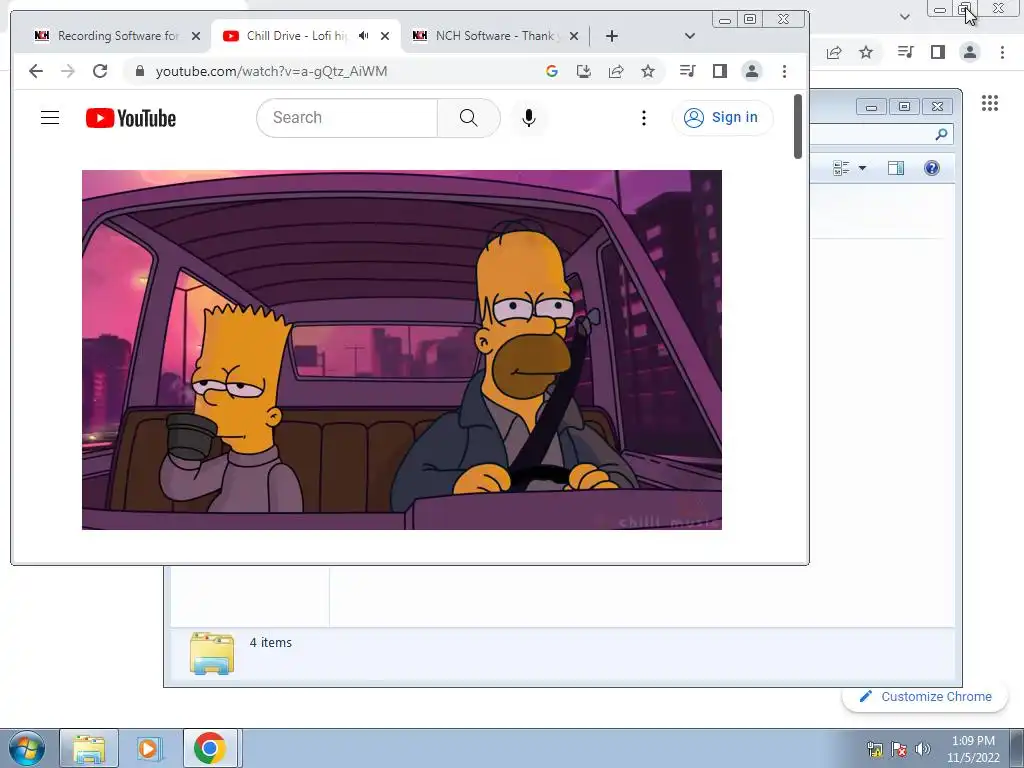Click the folder icon in Explorer details pane

coord(212,652)
